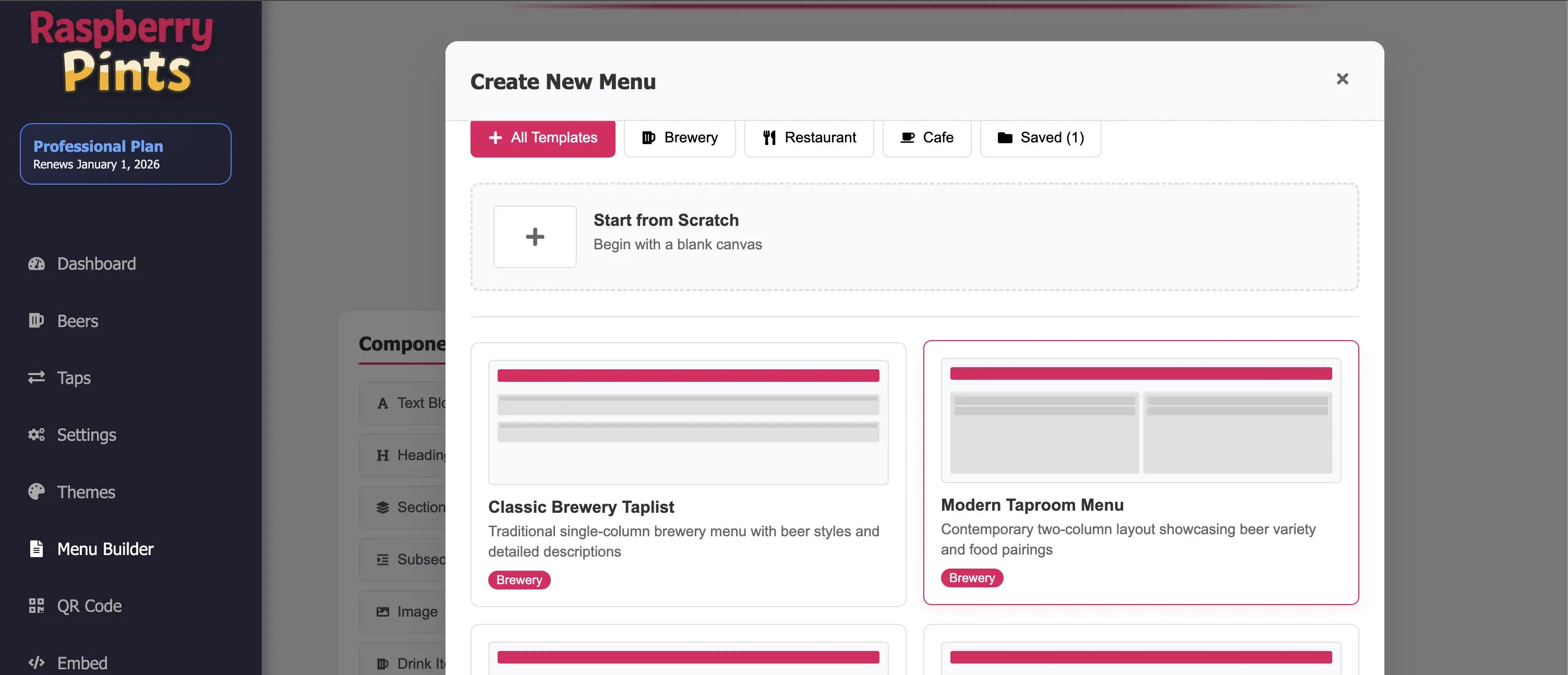Click the Themes palette icon in sidebar
The image size is (1568, 675).
[37, 491]
